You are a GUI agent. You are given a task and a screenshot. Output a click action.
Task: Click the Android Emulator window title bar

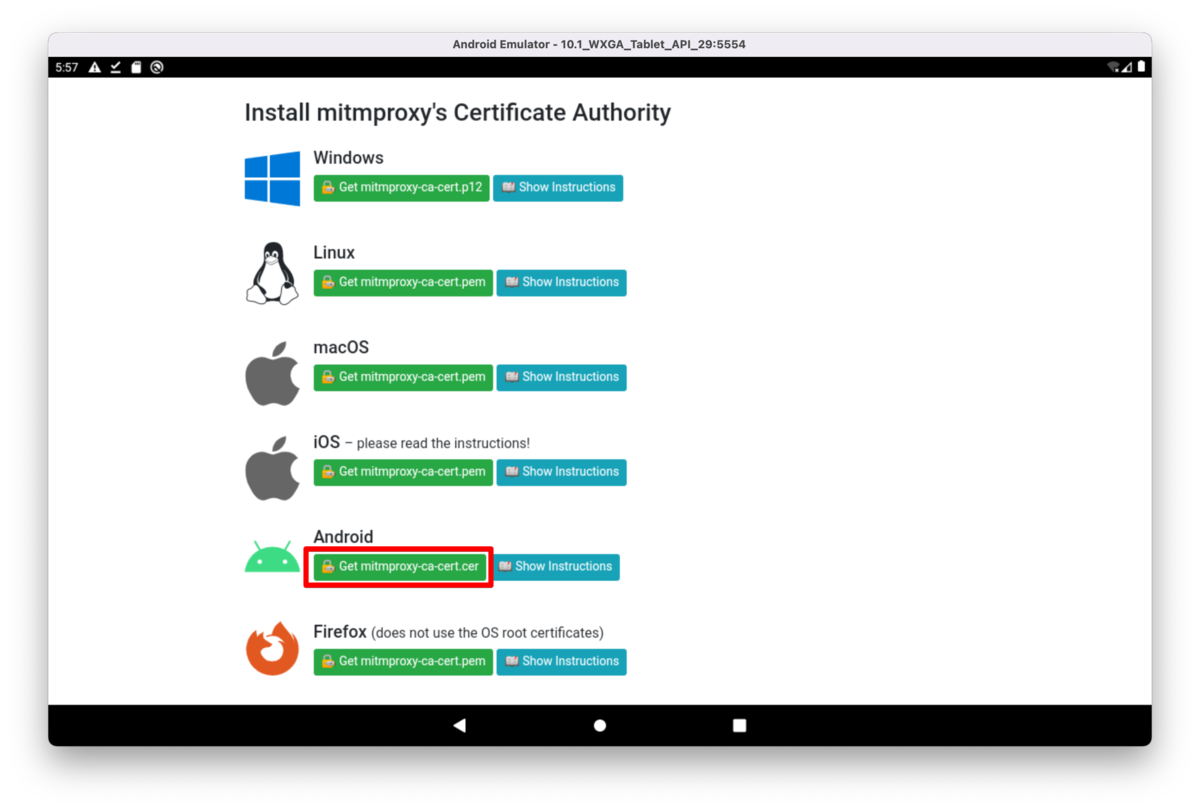coord(600,44)
